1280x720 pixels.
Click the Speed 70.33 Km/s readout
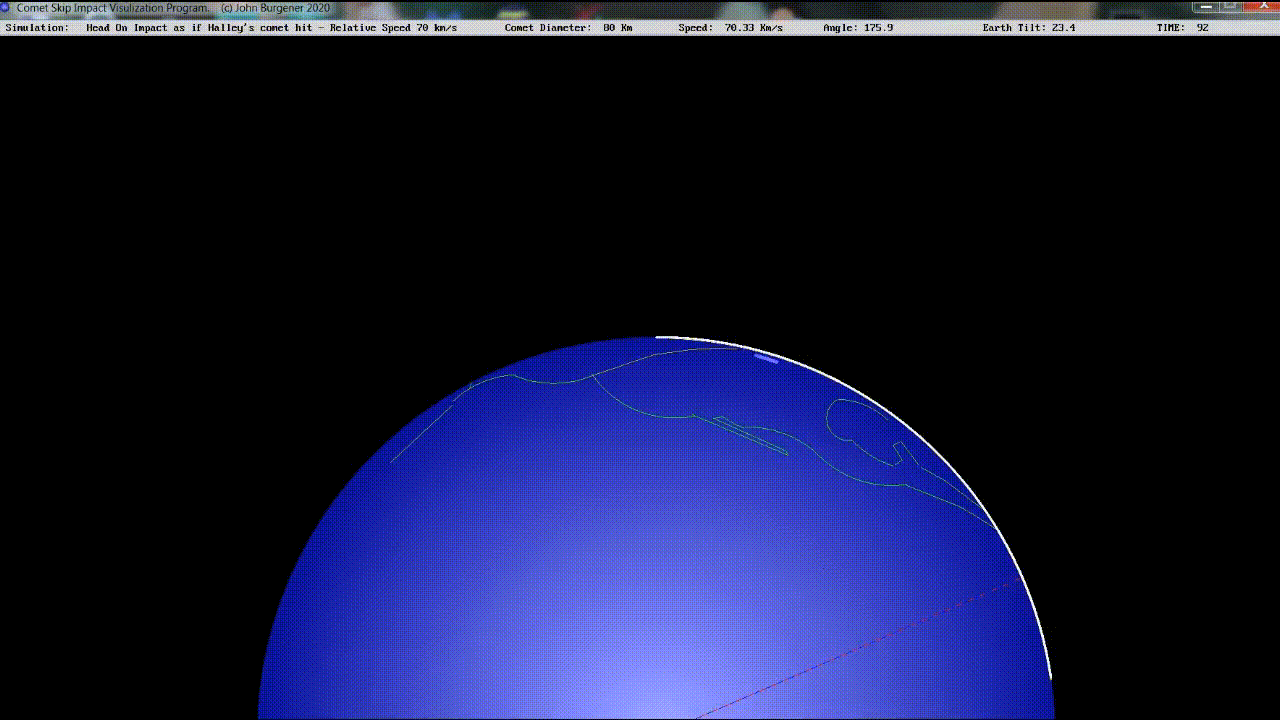click(x=730, y=28)
